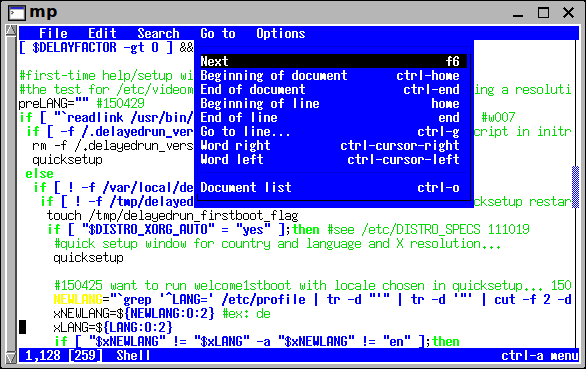The width and height of the screenshot is (586, 369).
Task: Open Go to line... dialog entry
Action: (x=333, y=132)
